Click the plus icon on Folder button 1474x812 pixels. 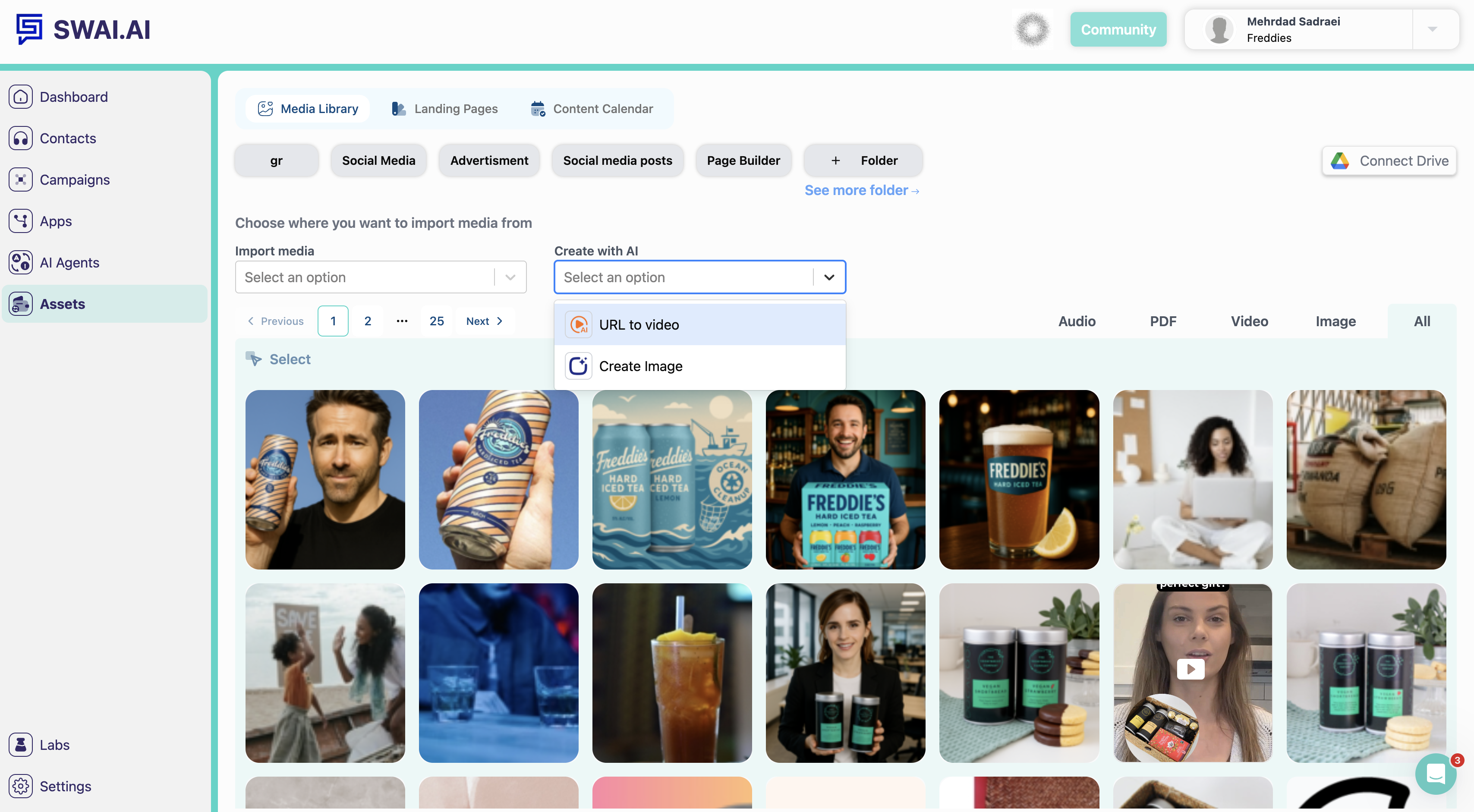pyautogui.click(x=835, y=161)
